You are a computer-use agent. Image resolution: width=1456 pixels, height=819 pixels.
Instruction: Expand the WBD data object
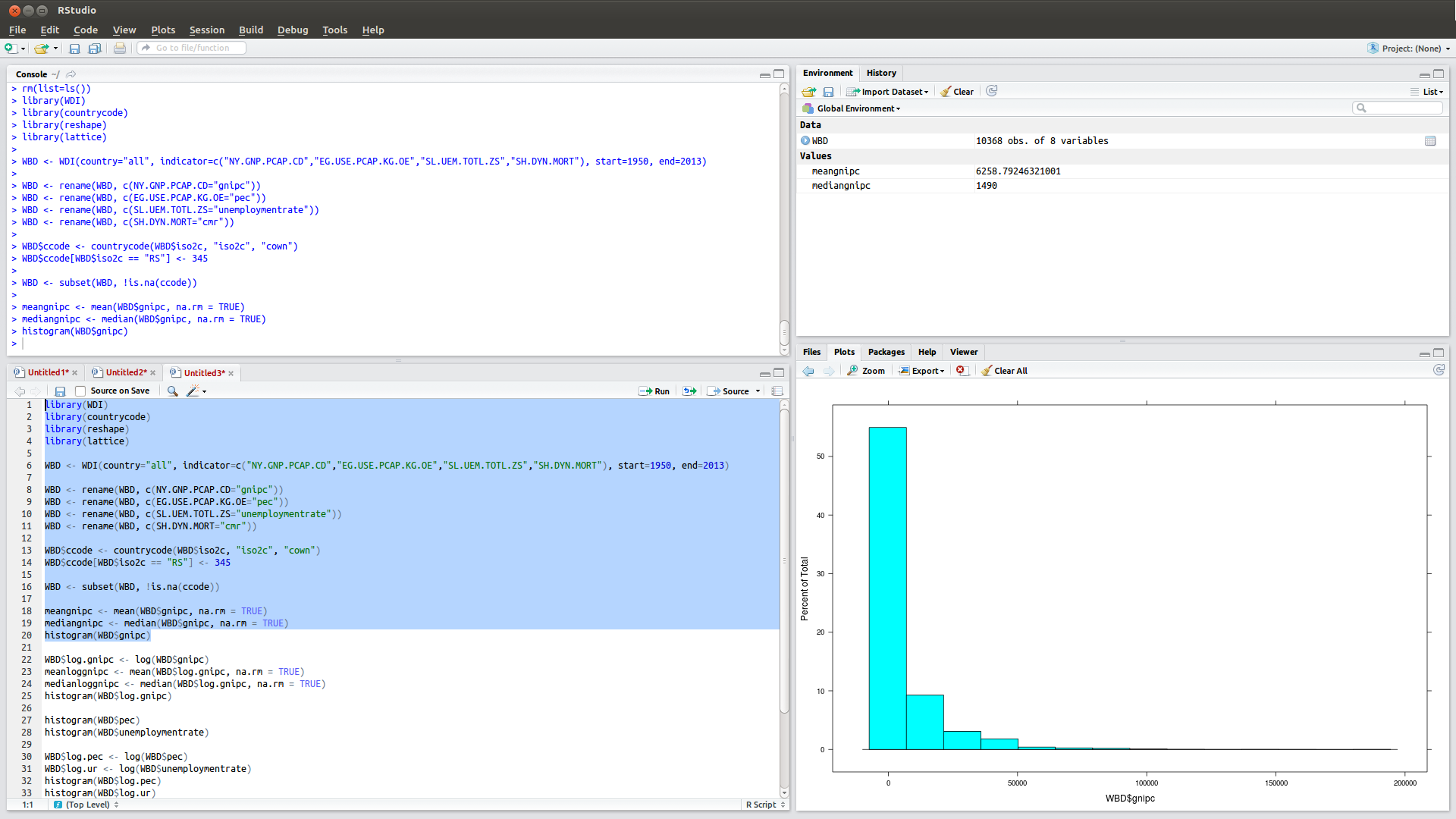(x=805, y=141)
